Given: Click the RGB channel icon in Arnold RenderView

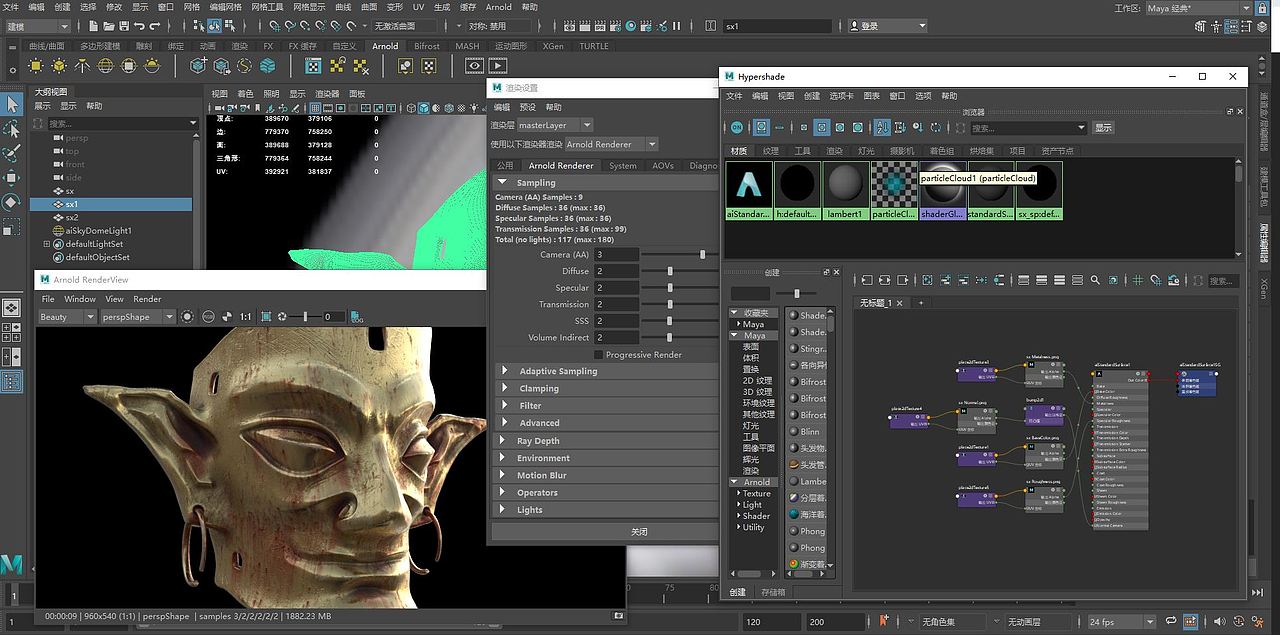Looking at the screenshot, I should [x=208, y=316].
